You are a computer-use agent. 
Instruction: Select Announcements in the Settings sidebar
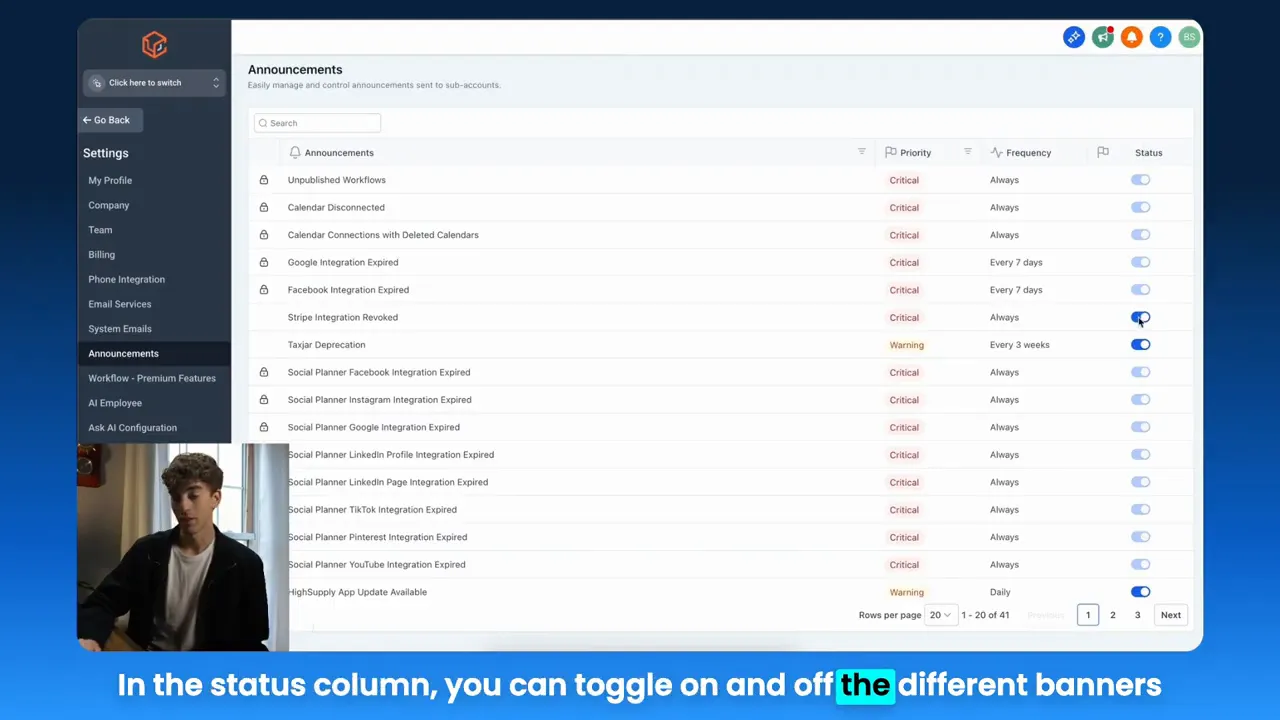tap(123, 353)
